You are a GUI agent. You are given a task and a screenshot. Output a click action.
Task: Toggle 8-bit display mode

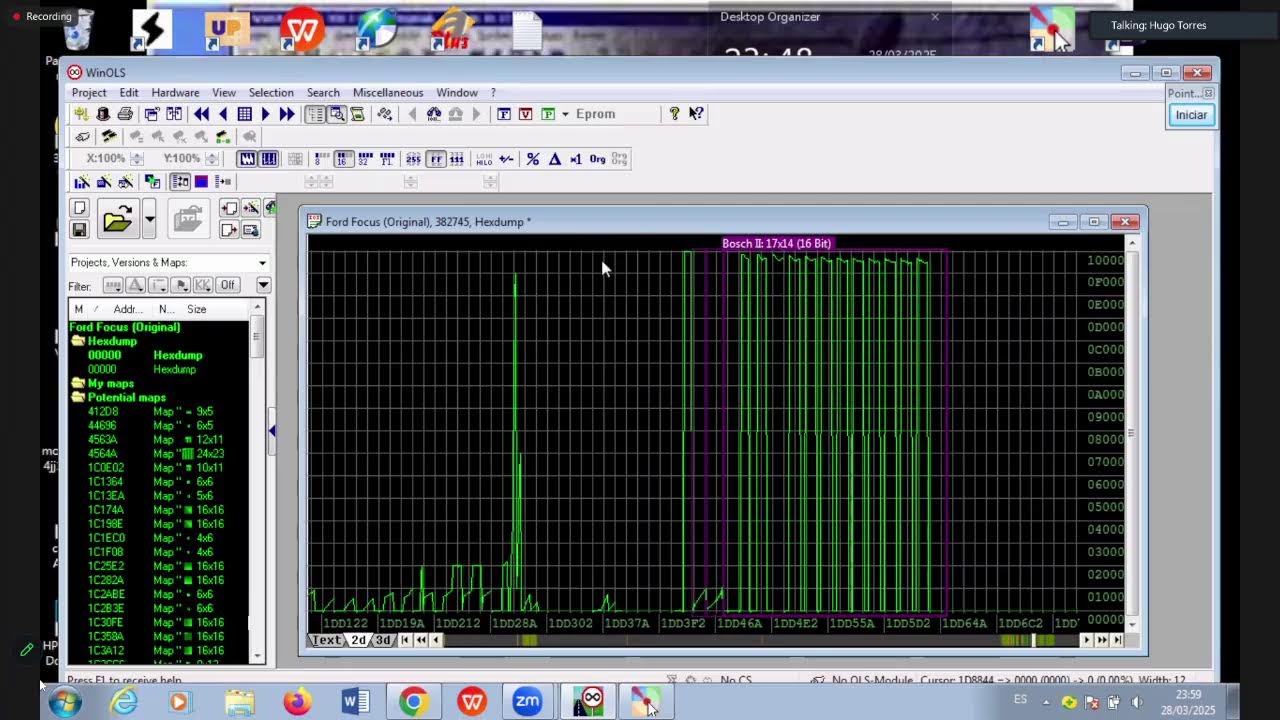(322, 159)
